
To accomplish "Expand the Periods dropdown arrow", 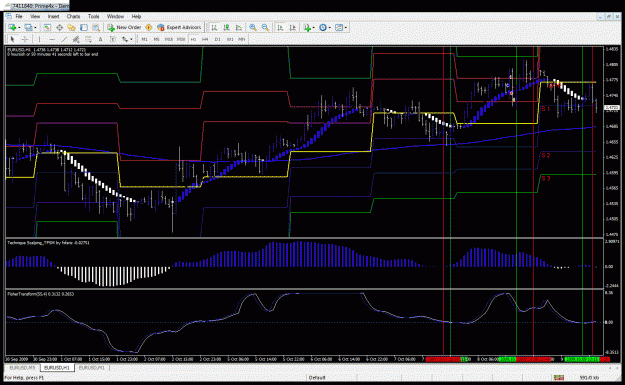I will click(x=330, y=27).
